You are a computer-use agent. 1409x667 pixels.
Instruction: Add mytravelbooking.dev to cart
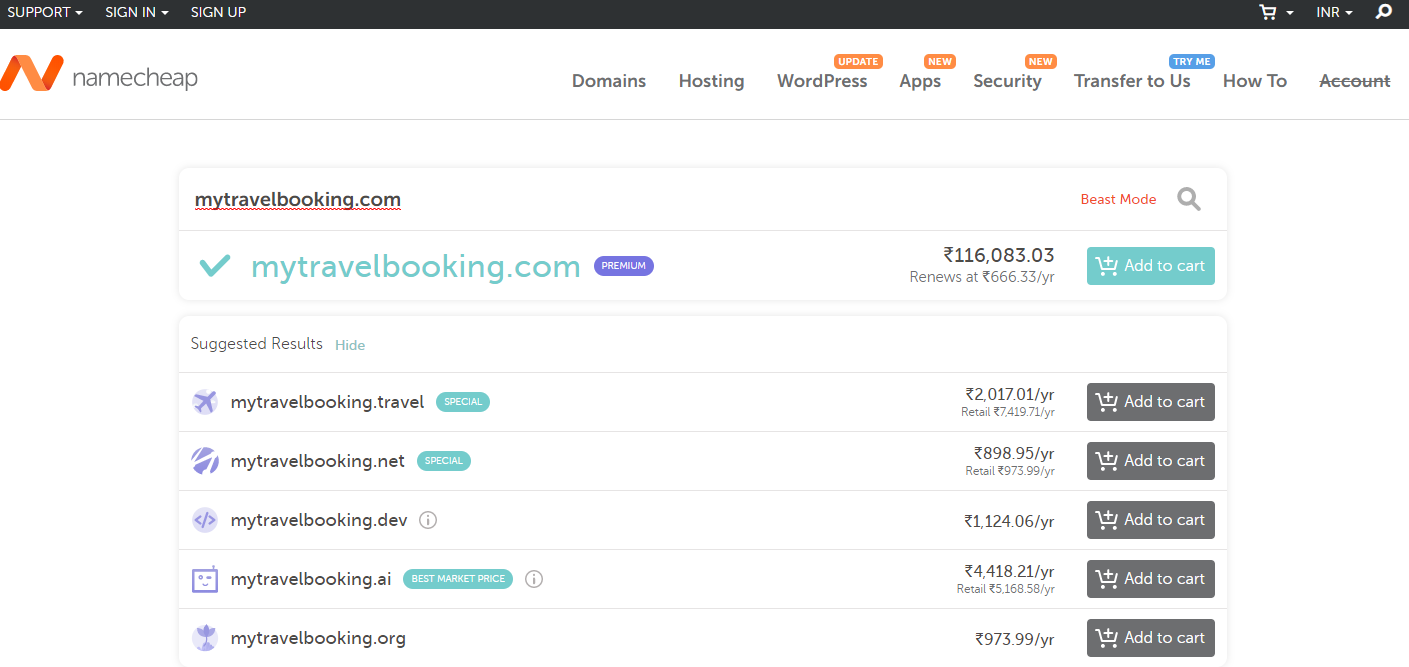coord(1151,520)
